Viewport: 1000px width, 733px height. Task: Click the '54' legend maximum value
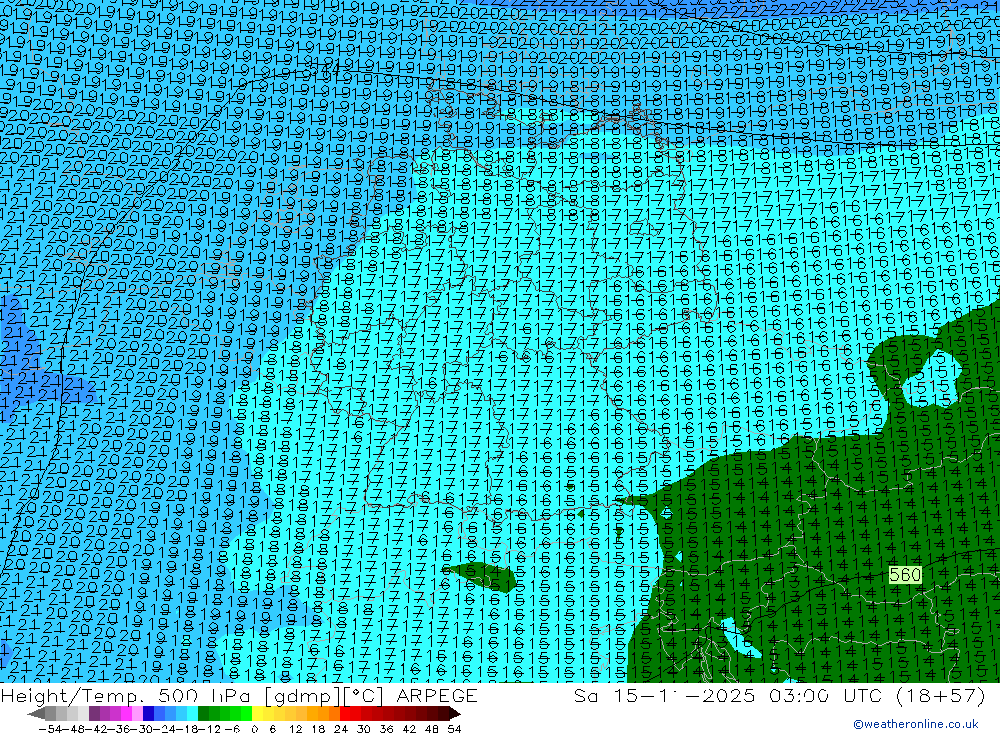[454, 729]
